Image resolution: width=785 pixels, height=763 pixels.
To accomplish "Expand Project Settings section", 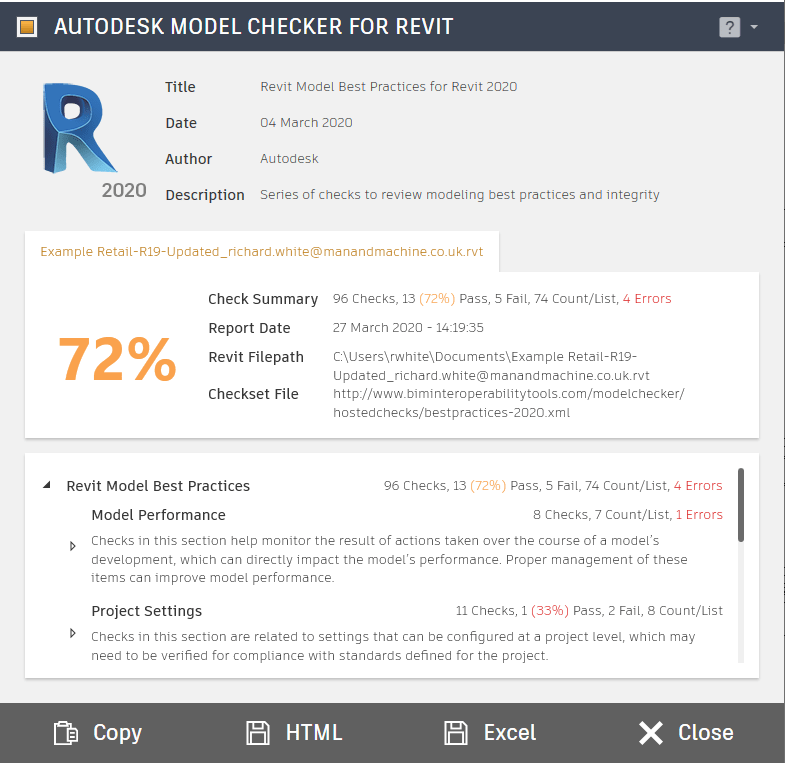I will tap(73, 633).
